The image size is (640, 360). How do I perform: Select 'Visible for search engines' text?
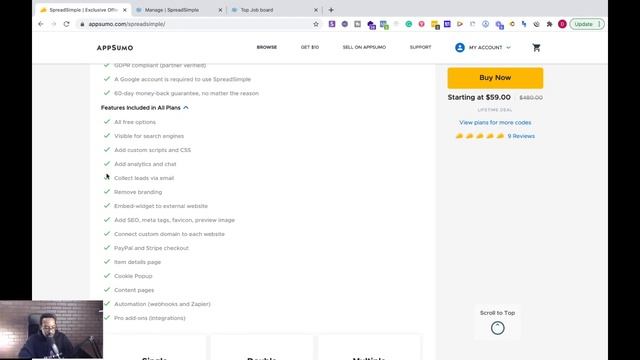pyautogui.click(x=149, y=136)
